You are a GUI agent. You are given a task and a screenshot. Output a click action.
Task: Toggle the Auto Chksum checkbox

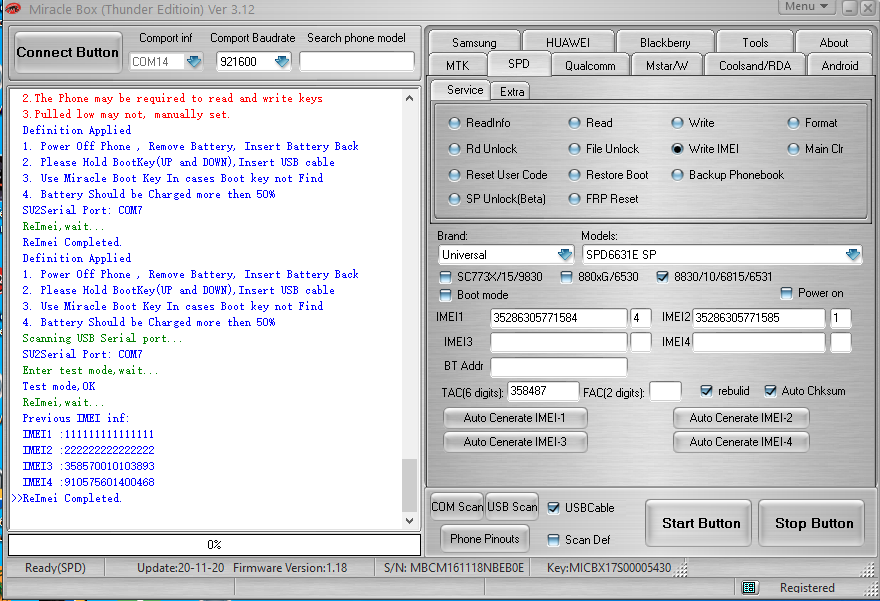[771, 391]
